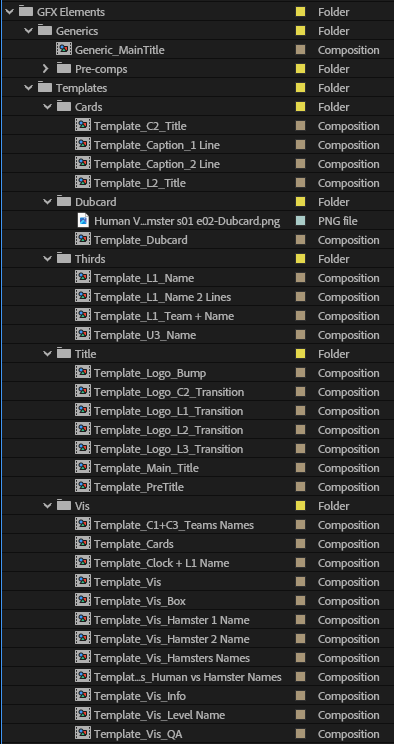This screenshot has height=744, width=394.
Task: Expand the Pre-comps folder
Action: tap(46, 69)
